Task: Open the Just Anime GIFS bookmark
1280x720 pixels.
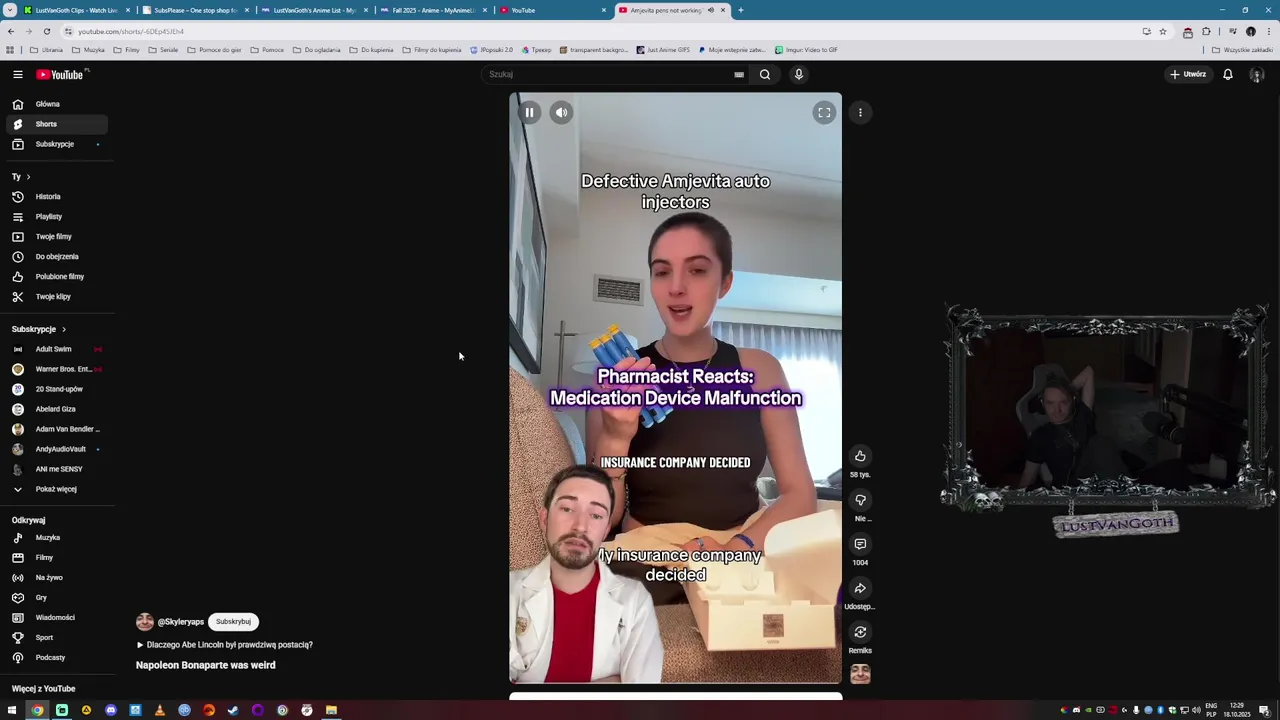Action: click(x=661, y=50)
